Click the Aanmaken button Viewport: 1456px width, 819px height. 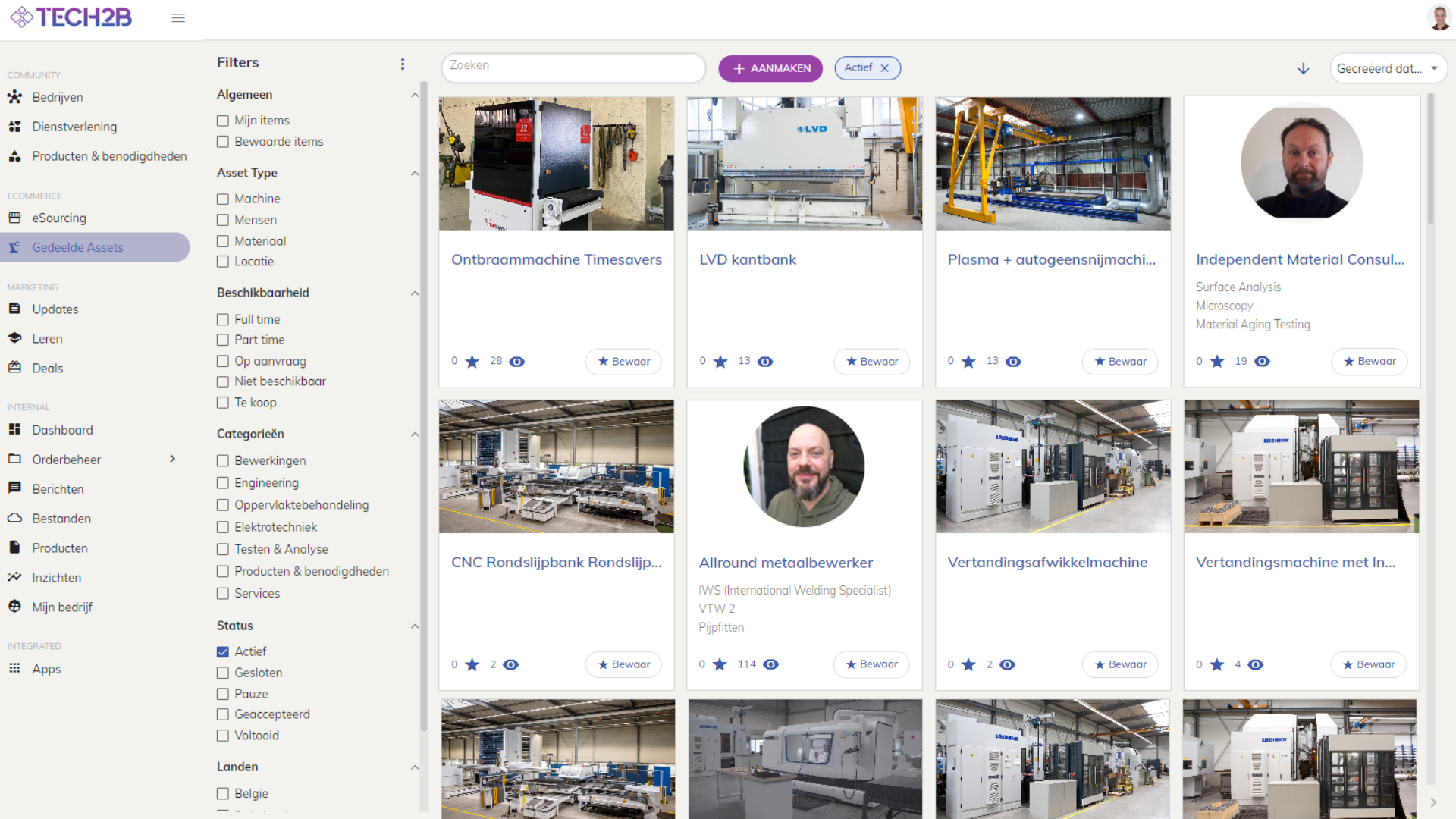770,68
